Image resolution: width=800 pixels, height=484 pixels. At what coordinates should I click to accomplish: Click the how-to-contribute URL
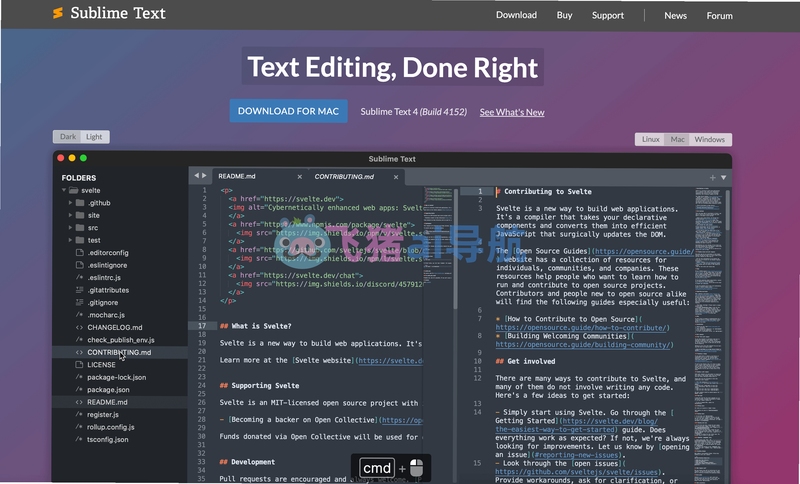(x=581, y=328)
